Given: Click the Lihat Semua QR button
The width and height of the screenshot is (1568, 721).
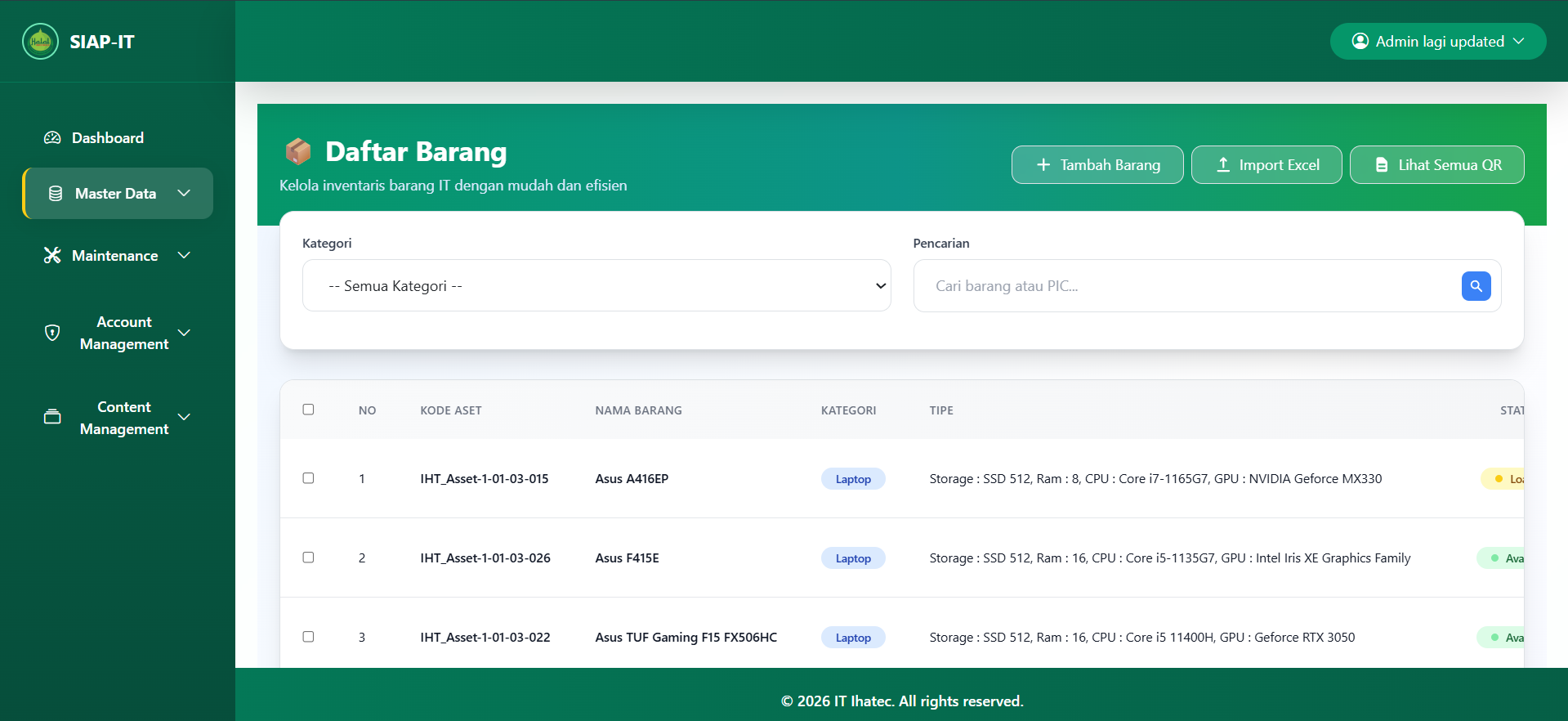Looking at the screenshot, I should 1437,165.
